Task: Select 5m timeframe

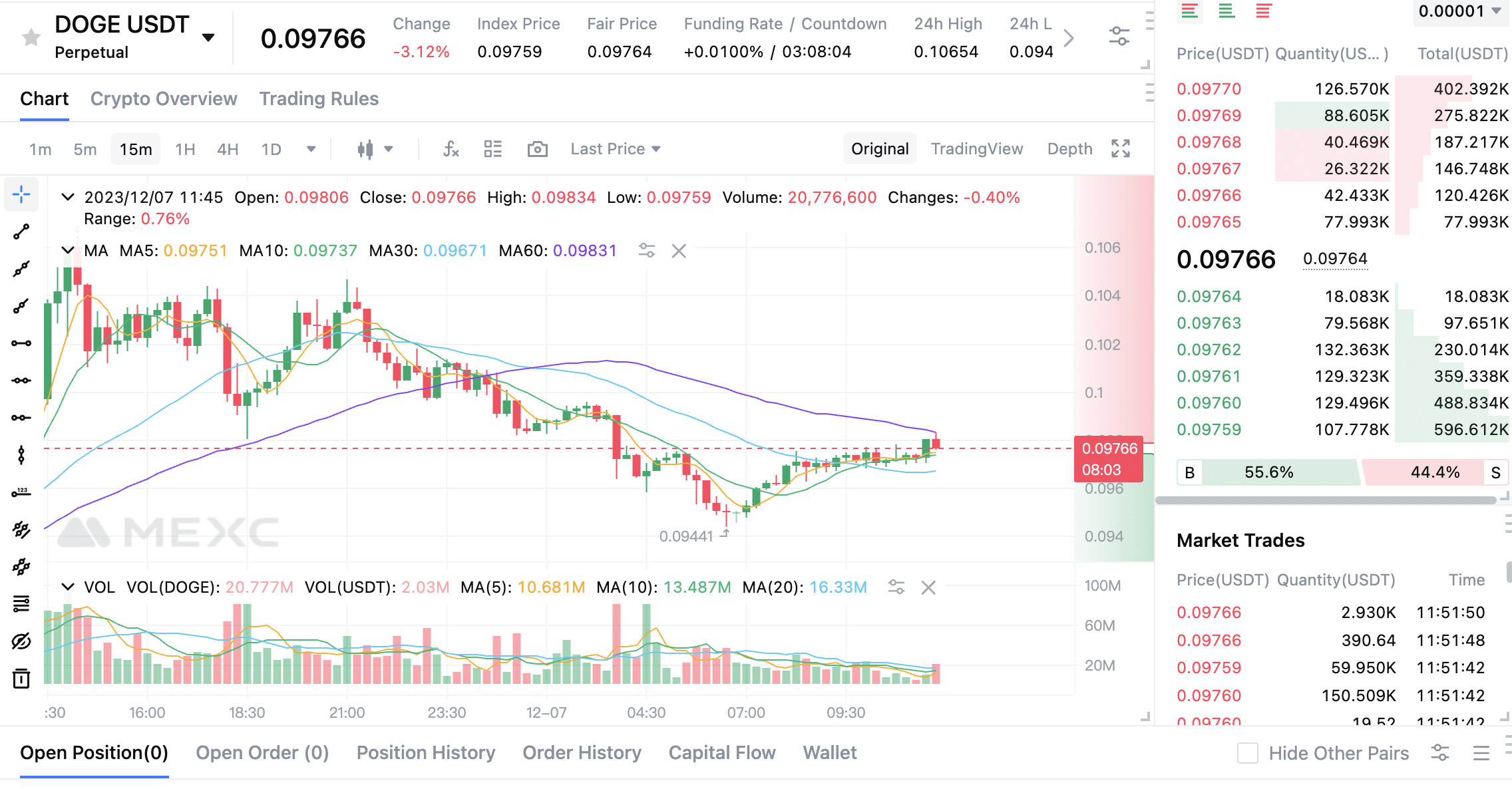Action: pos(85,149)
